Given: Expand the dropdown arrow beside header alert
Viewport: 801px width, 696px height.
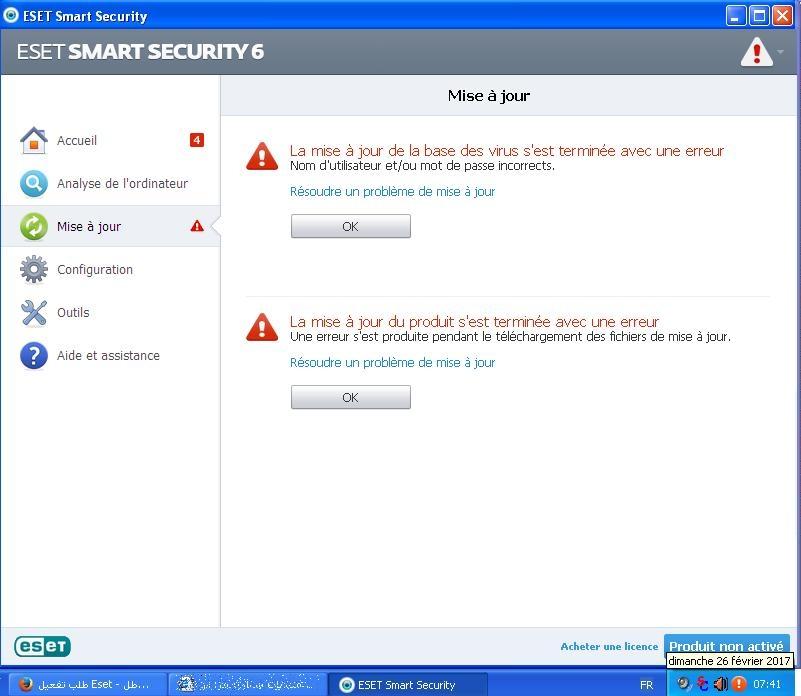Looking at the screenshot, I should (780, 52).
